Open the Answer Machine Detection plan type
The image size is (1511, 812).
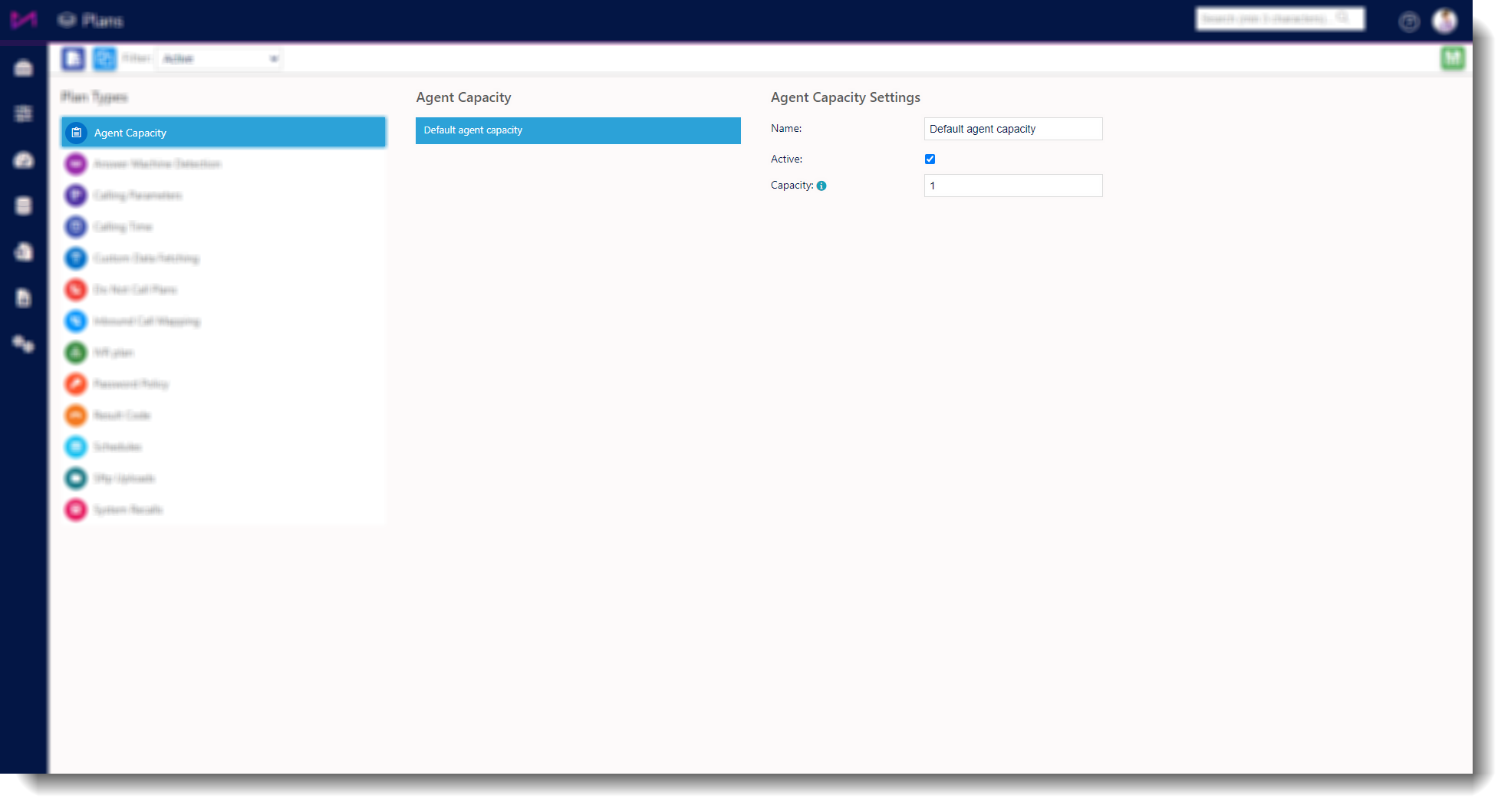coord(223,164)
